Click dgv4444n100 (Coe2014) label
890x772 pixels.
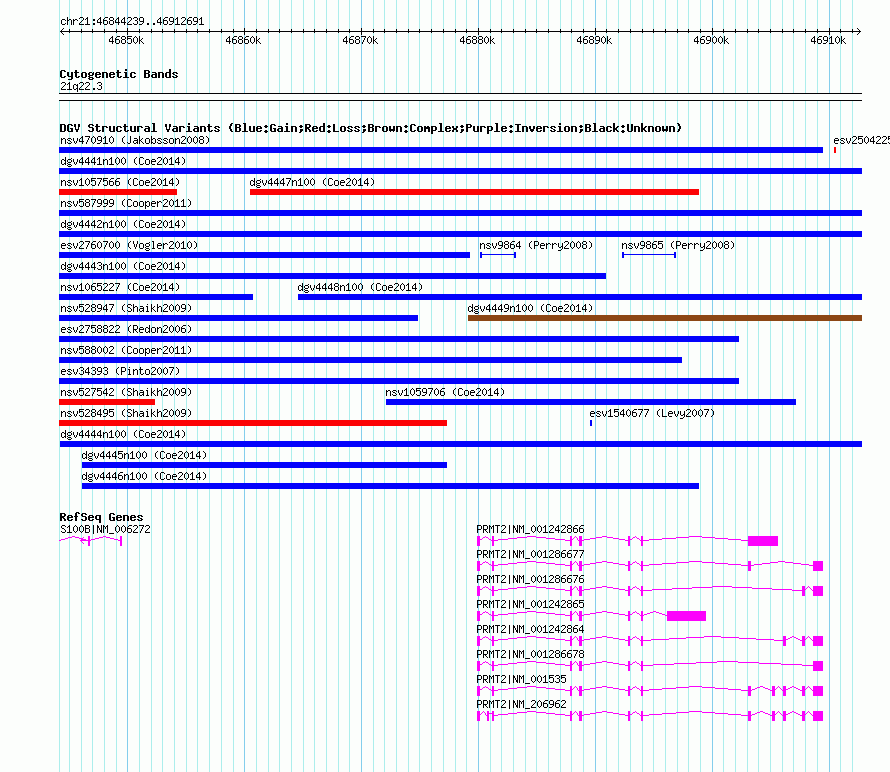point(123,434)
